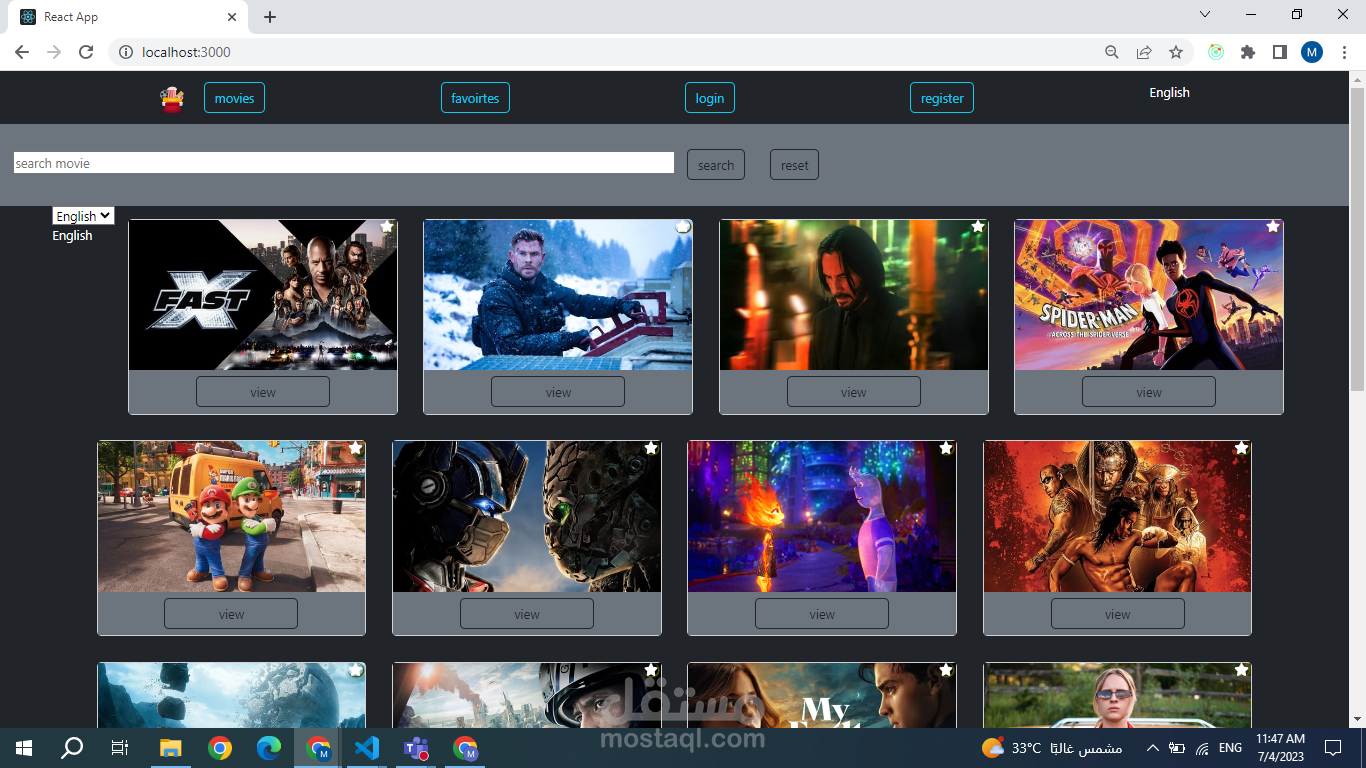1366x768 pixels.
Task: Open Task View on the taskbar
Action: click(x=120, y=748)
